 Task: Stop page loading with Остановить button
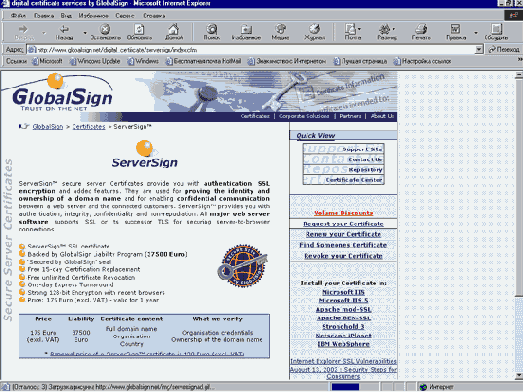coord(105,32)
